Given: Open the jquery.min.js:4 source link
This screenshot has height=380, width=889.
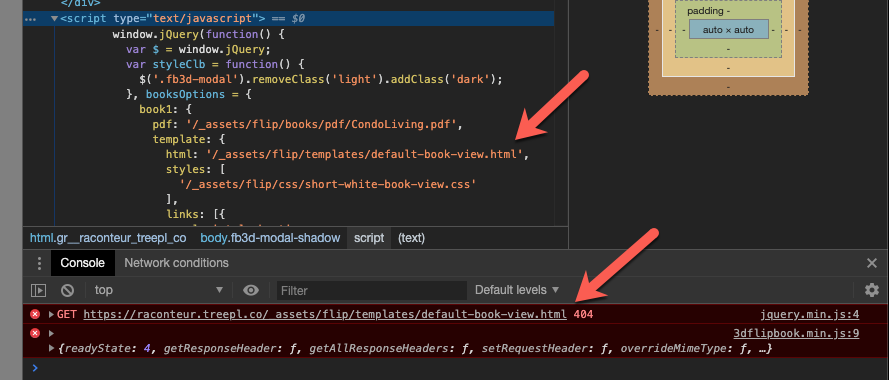Looking at the screenshot, I should [810, 314].
